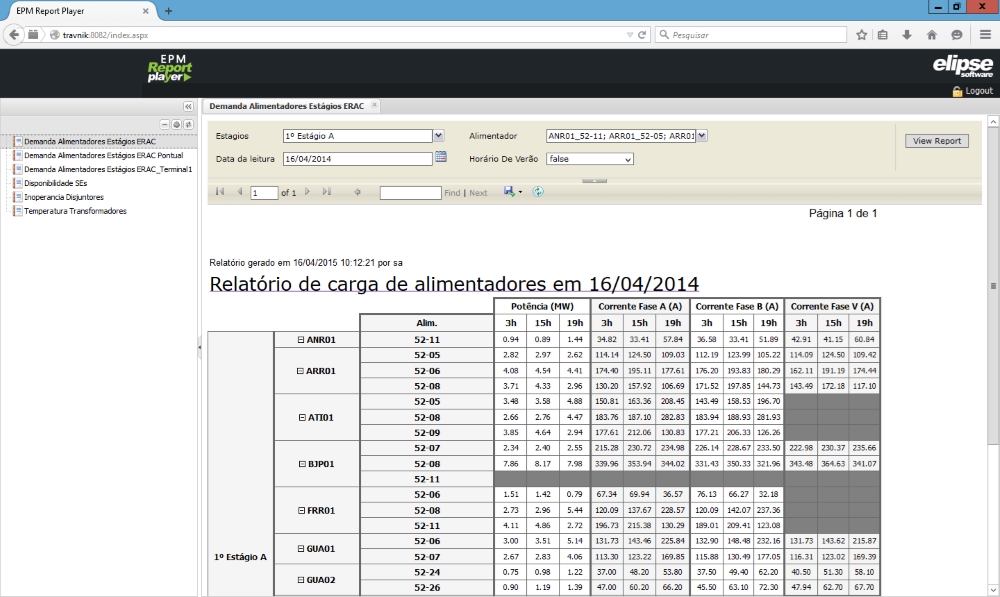Click the browser address bar
This screenshot has width=1000, height=597.
338,35
